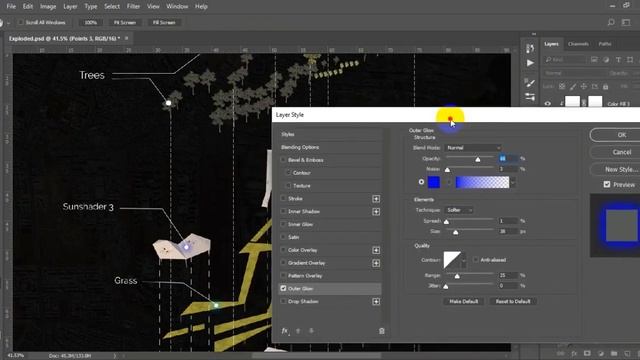640x360 pixels.
Task: Filter layers by type layer icon
Action: [618, 60]
